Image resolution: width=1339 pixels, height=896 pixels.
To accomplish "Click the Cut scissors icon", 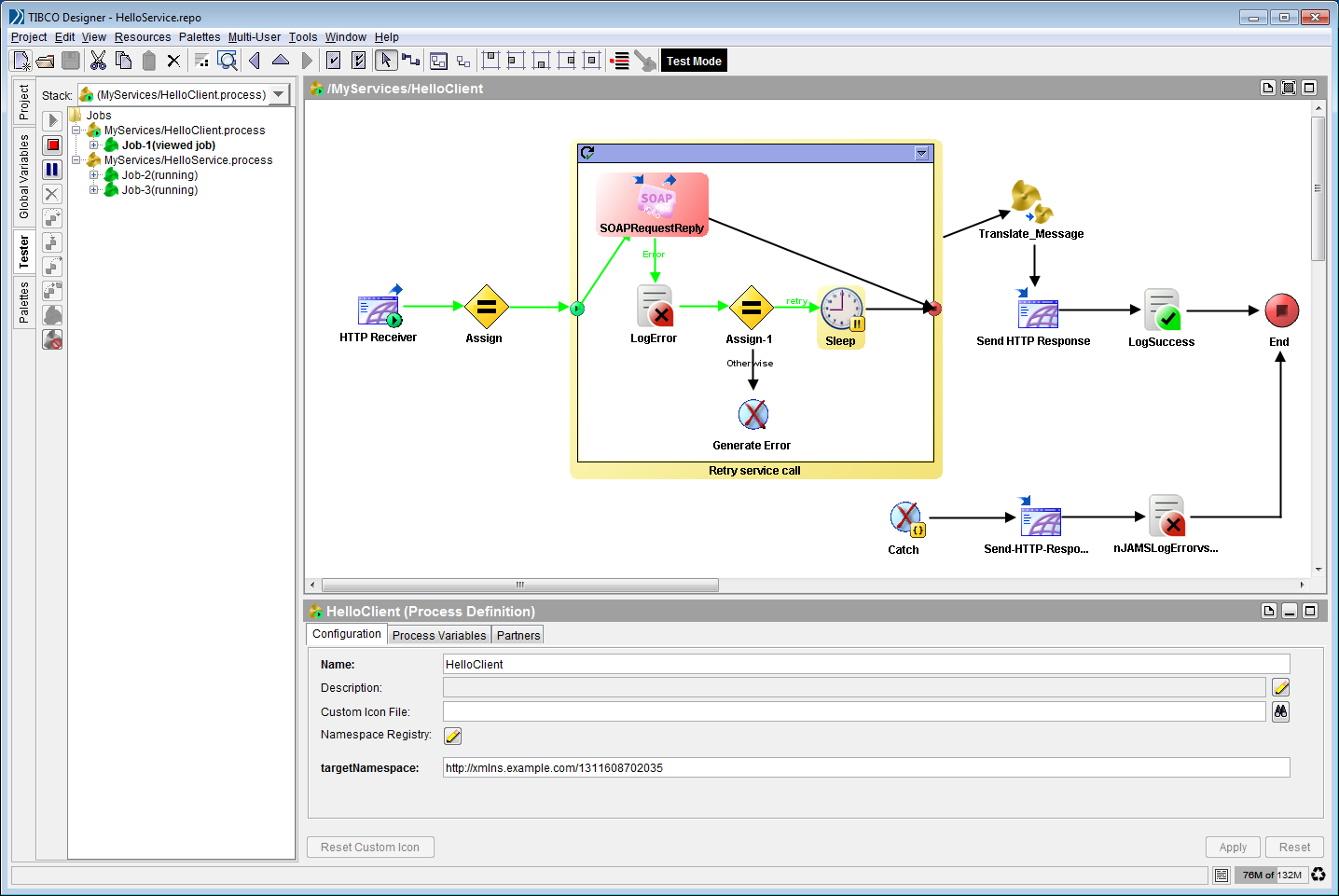I will [x=98, y=61].
